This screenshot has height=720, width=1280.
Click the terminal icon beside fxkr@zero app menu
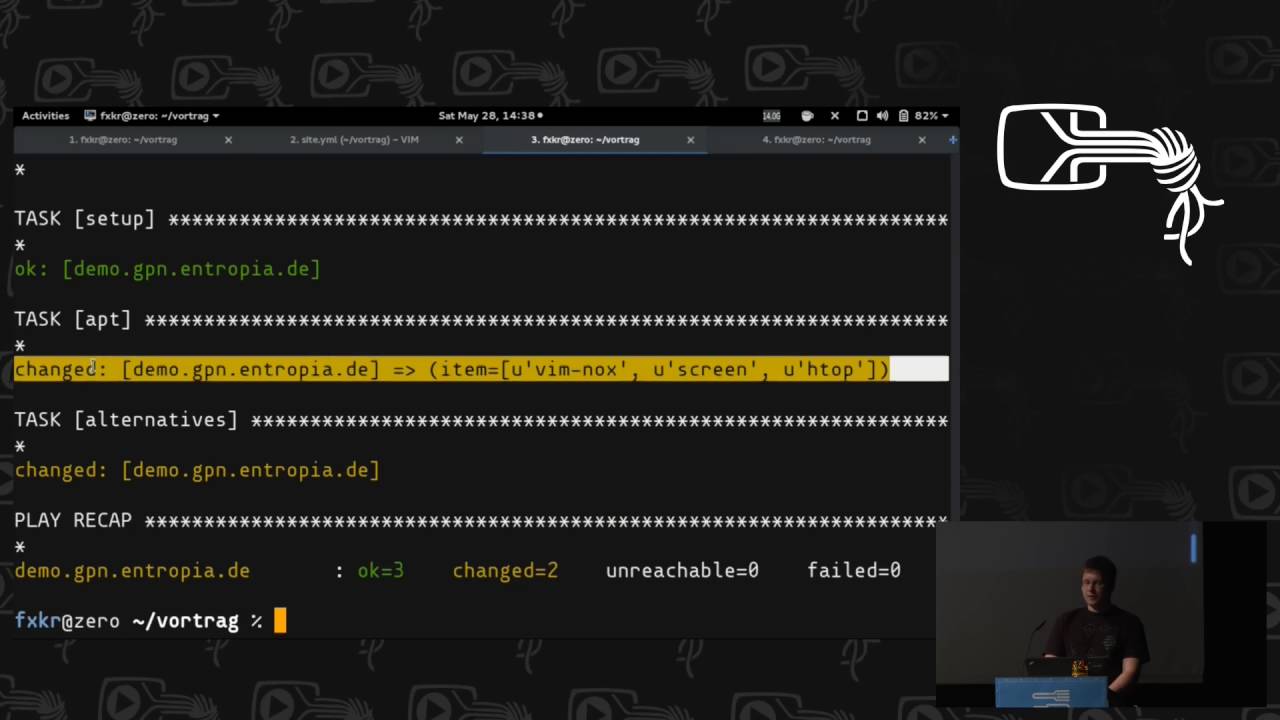pos(90,116)
